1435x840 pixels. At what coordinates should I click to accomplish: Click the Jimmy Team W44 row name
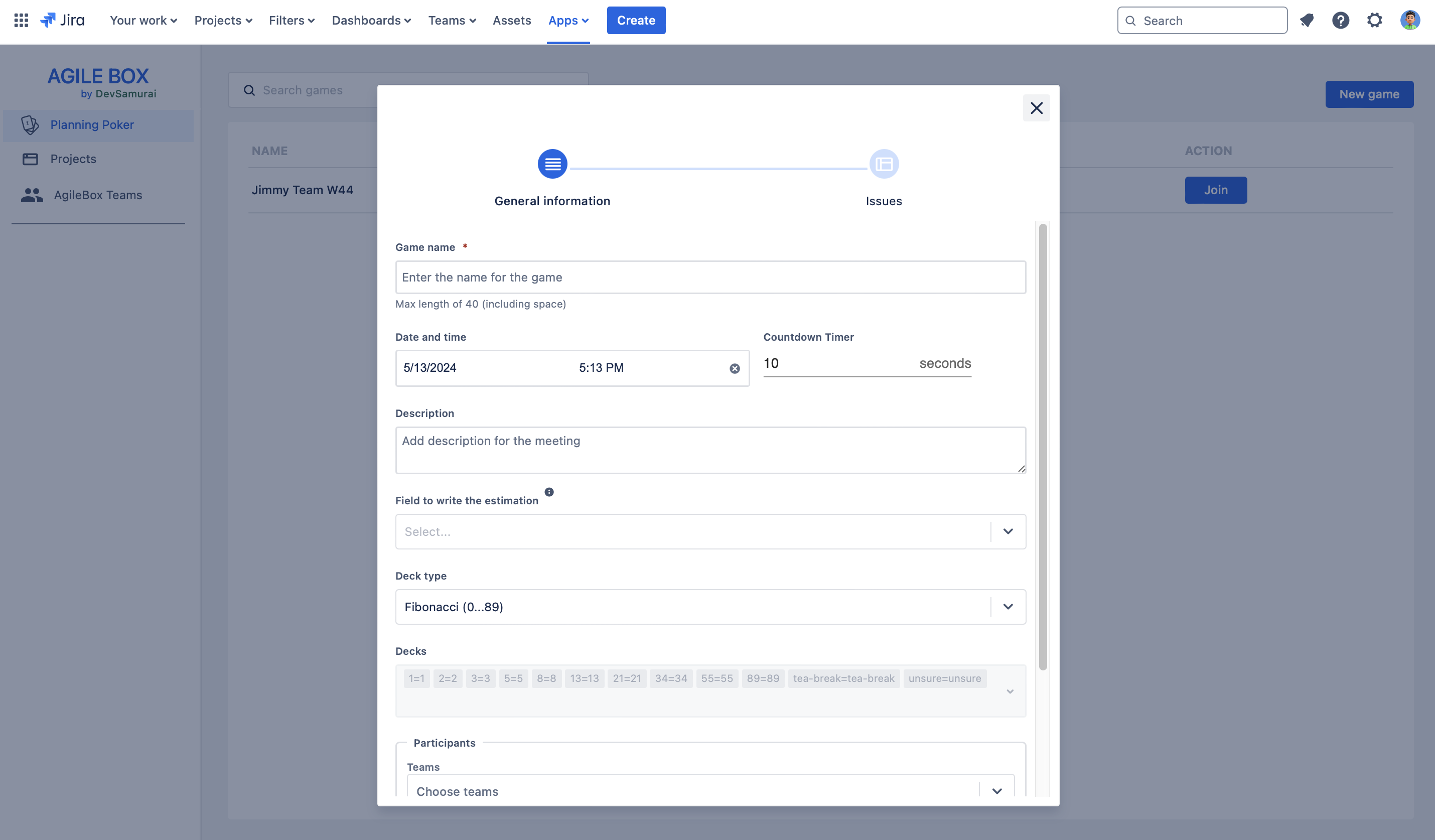(303, 190)
